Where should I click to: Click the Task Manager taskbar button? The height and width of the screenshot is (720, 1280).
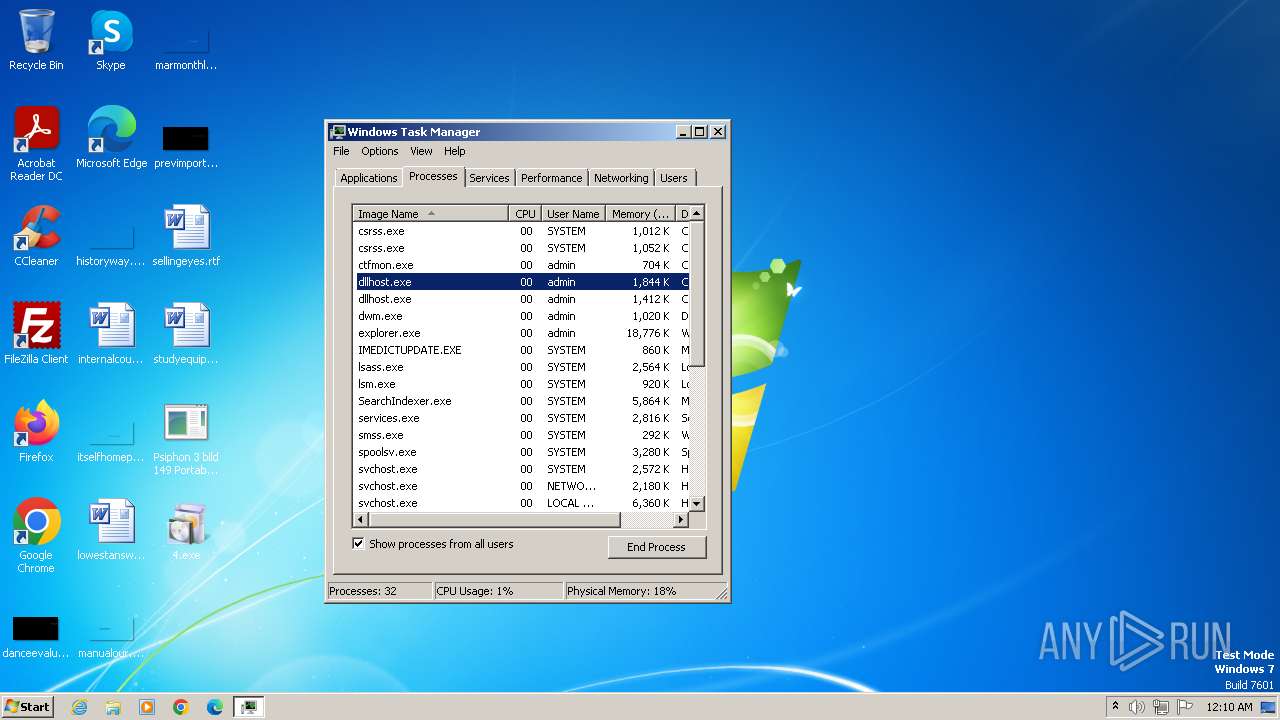(249, 707)
